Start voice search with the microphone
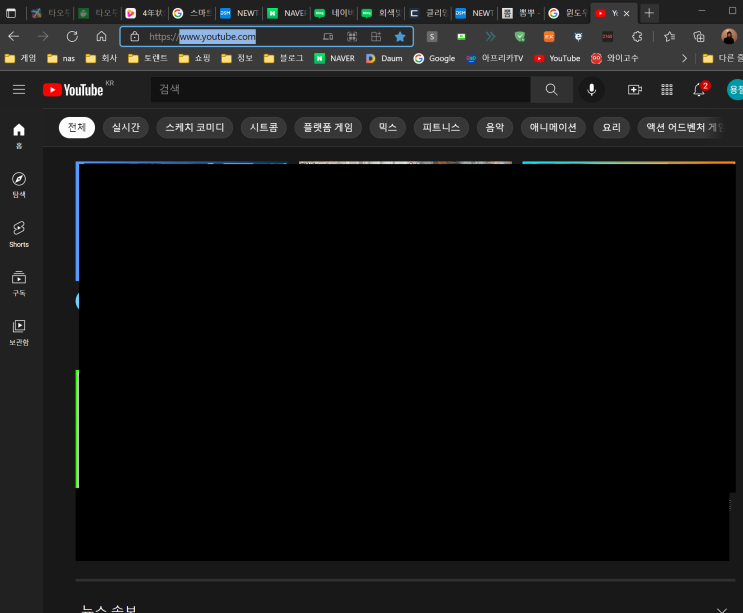The width and height of the screenshot is (743, 613). [x=591, y=90]
